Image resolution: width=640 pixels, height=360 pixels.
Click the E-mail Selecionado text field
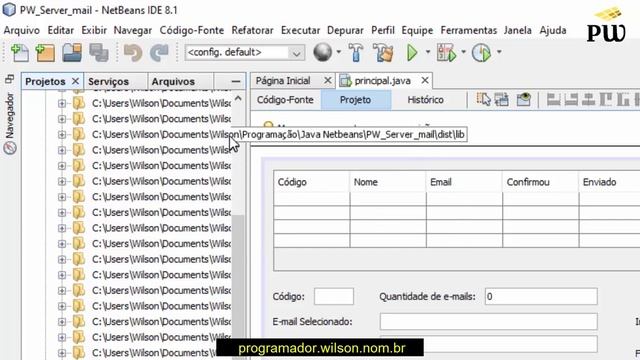(489, 322)
